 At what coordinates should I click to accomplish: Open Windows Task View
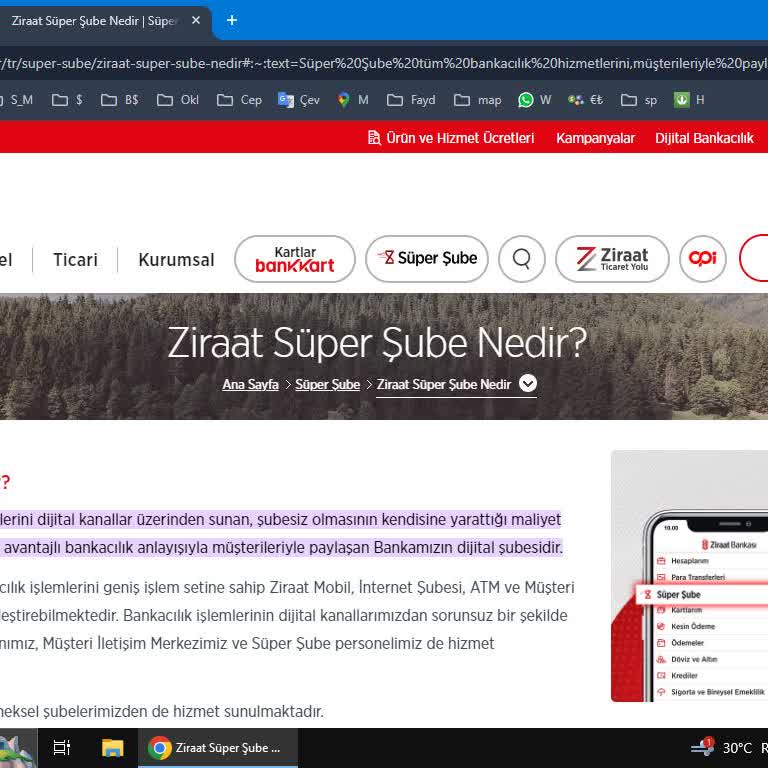point(62,748)
